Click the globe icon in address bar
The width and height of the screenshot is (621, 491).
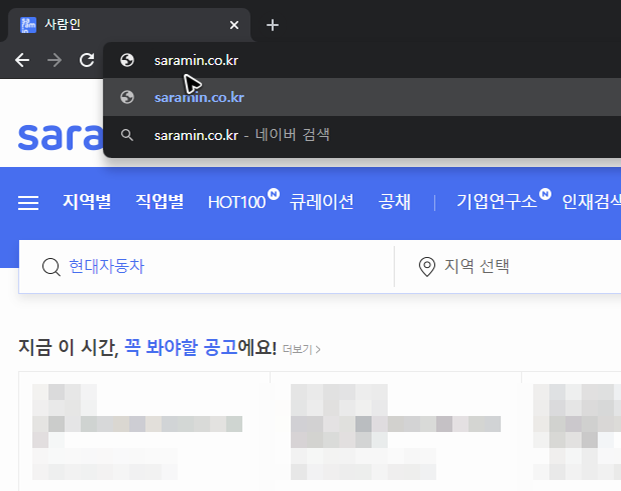click(x=127, y=60)
